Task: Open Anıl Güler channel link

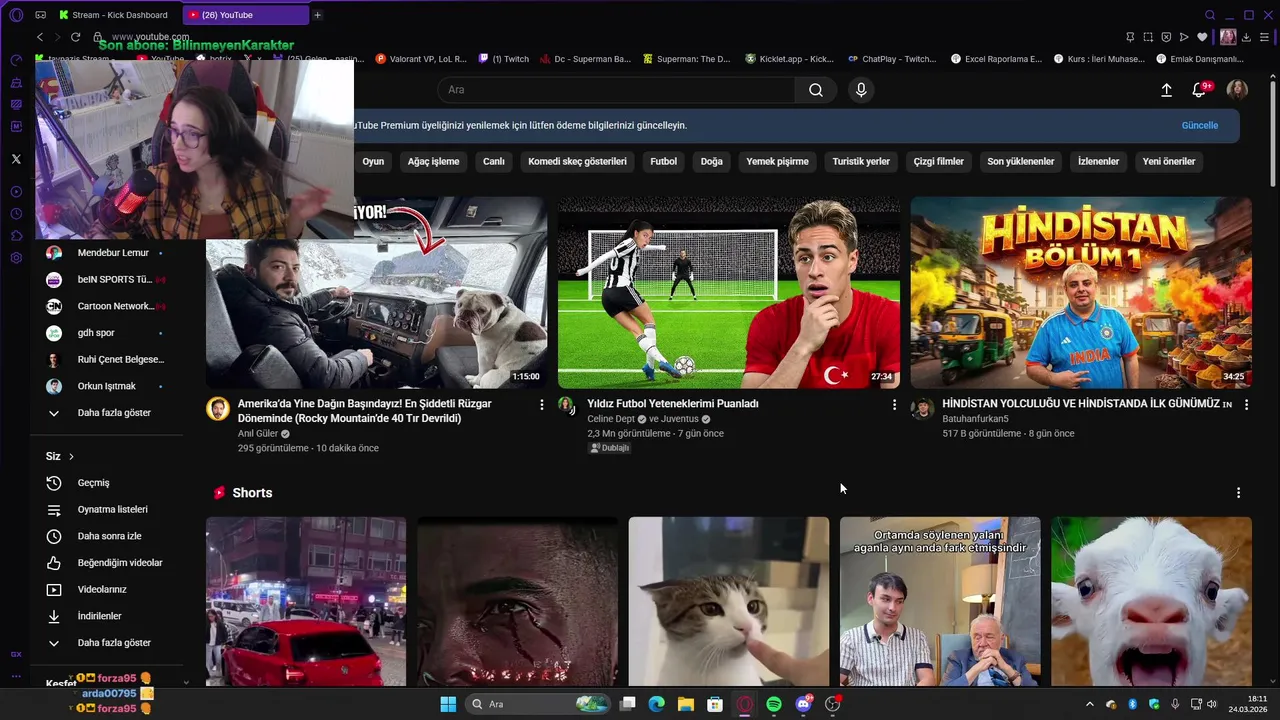Action: (257, 434)
